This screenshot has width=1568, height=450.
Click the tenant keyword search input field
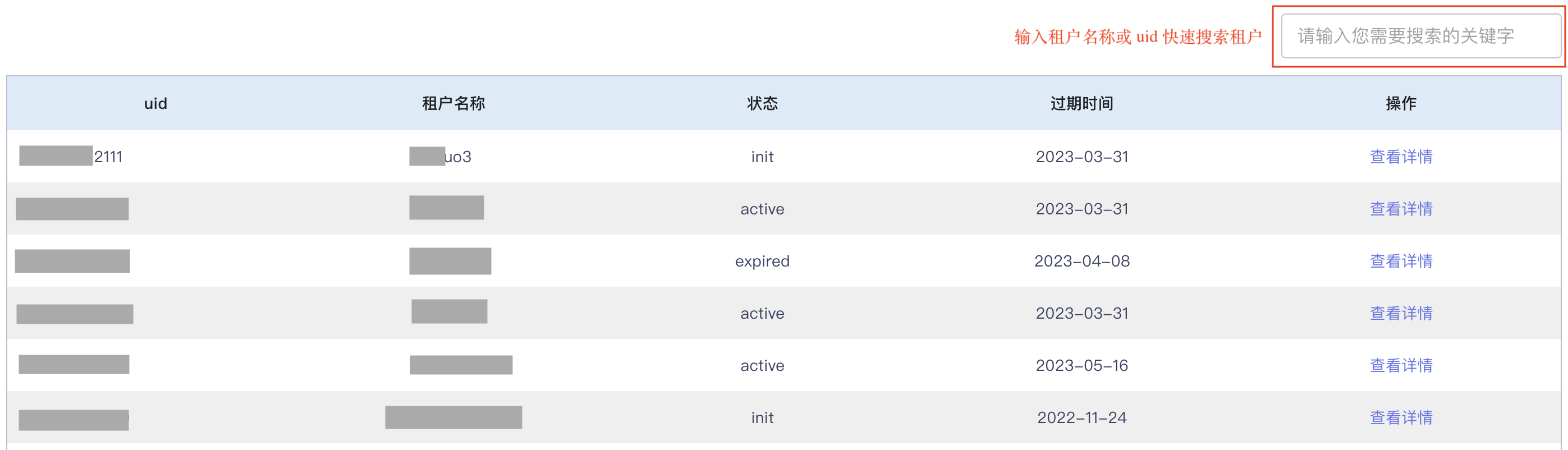point(1420,36)
